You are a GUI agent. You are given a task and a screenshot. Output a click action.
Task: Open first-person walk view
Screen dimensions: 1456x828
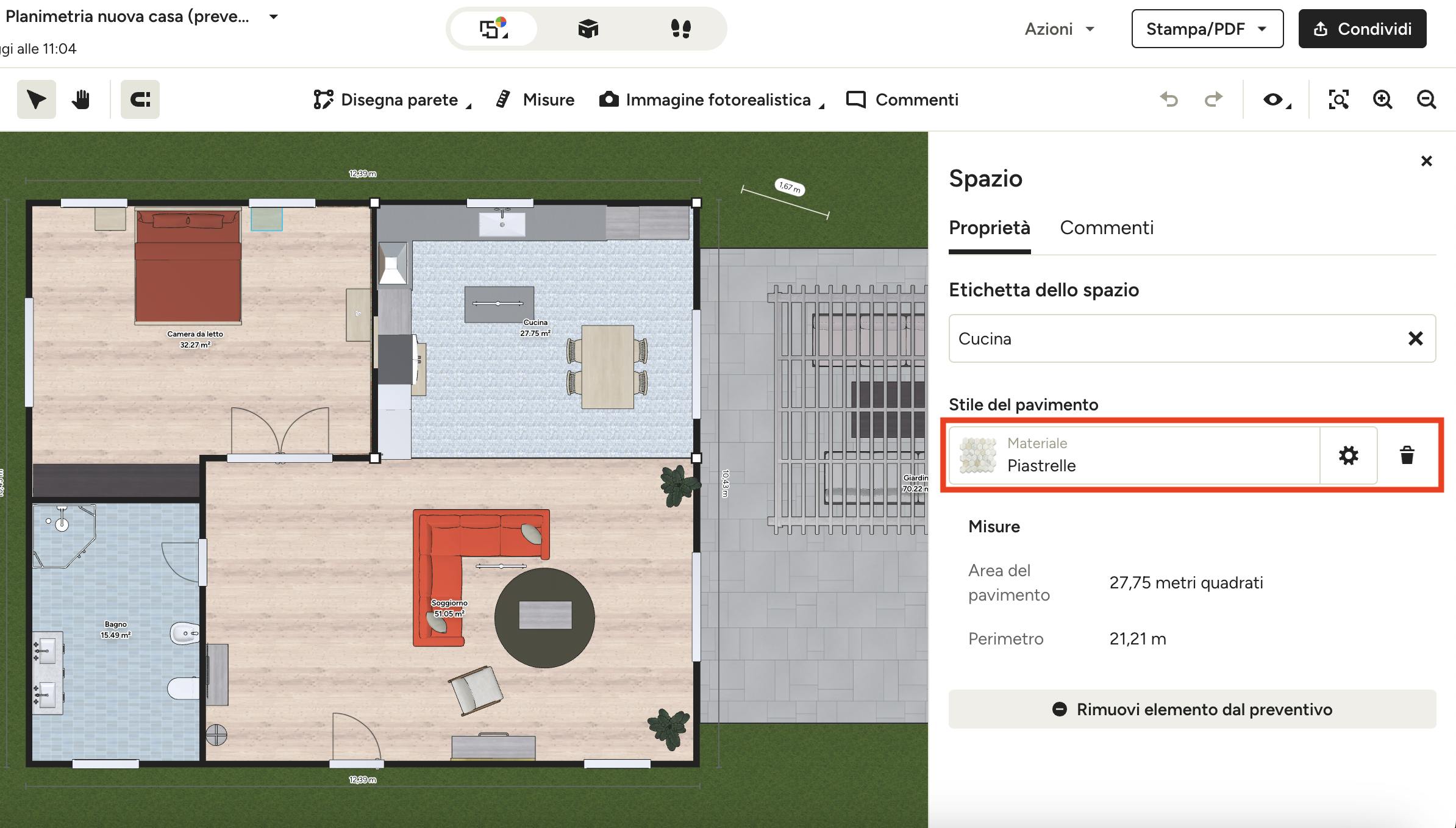coord(680,29)
